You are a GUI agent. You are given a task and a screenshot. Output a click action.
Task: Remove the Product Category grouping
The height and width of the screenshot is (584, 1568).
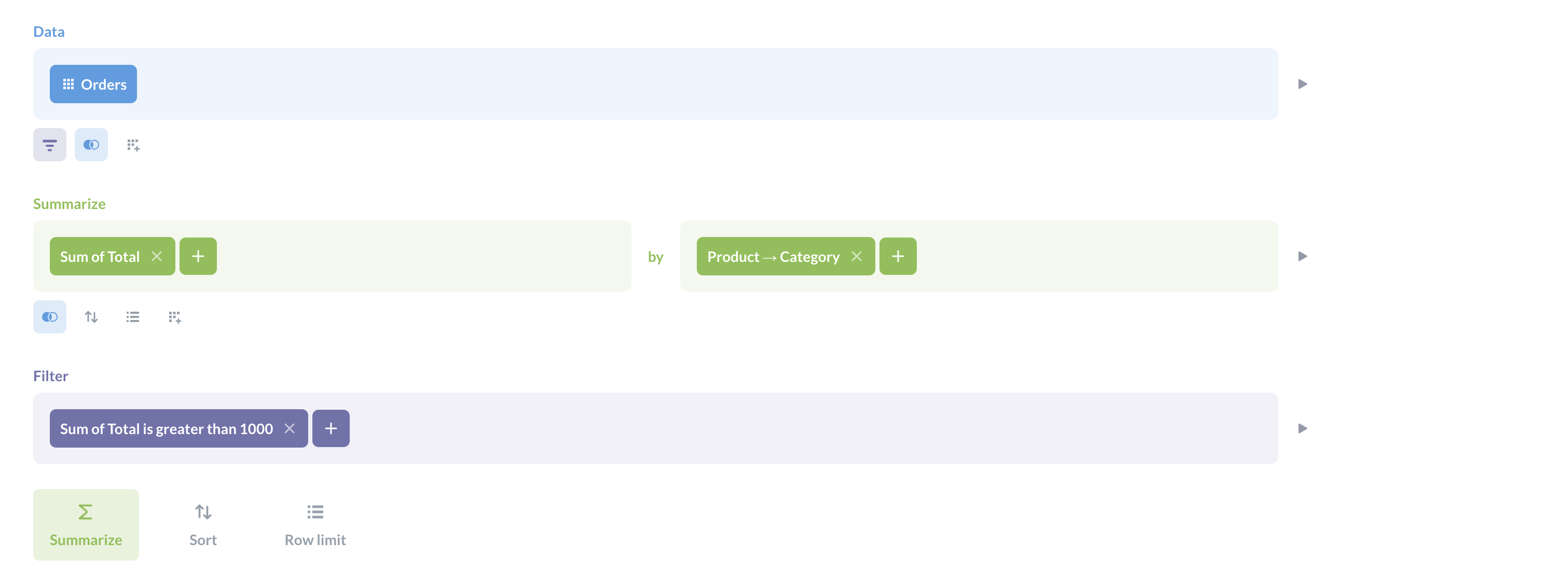click(x=857, y=256)
